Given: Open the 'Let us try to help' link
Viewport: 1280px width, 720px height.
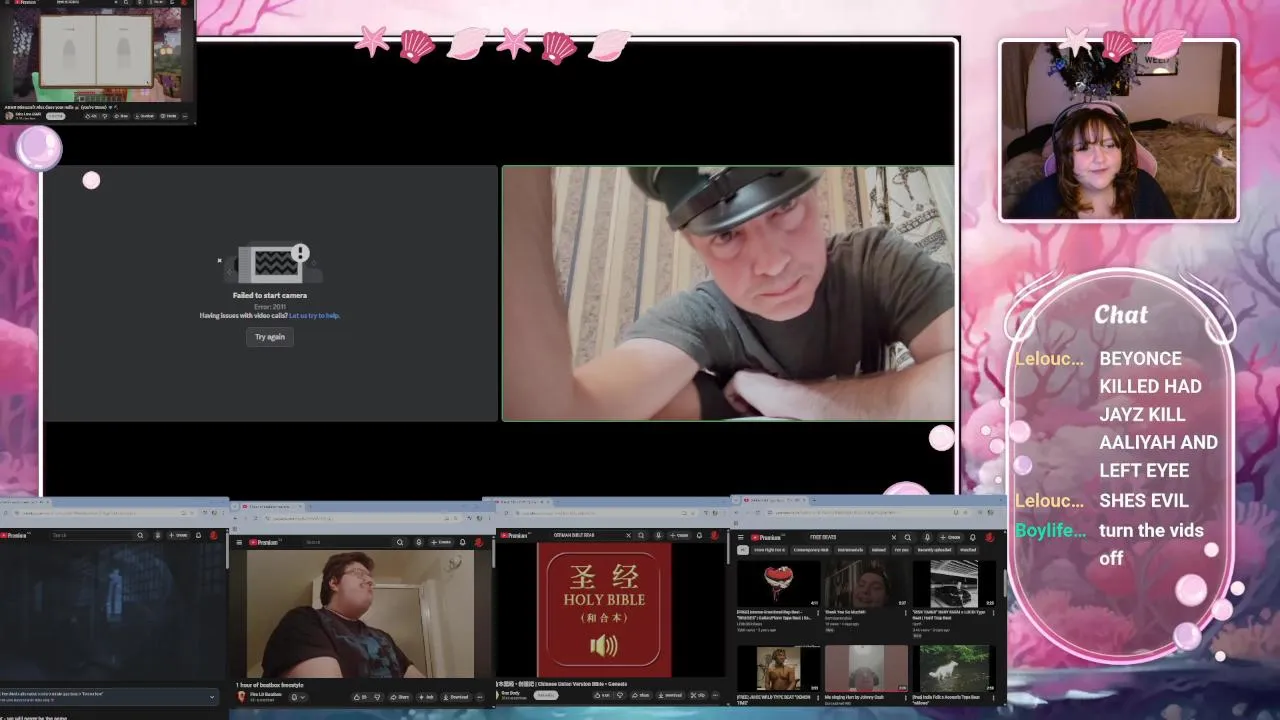Looking at the screenshot, I should tap(314, 316).
